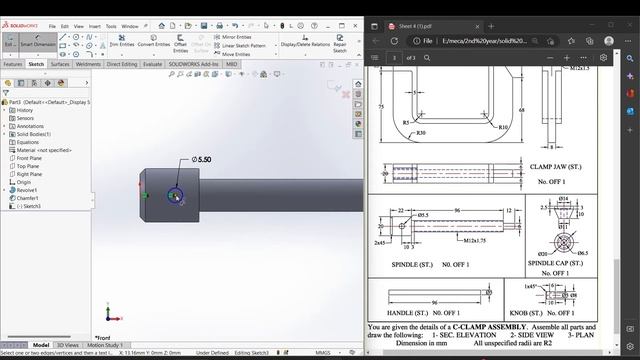Click Convert Entities in the Sketch ribbon

point(154,41)
